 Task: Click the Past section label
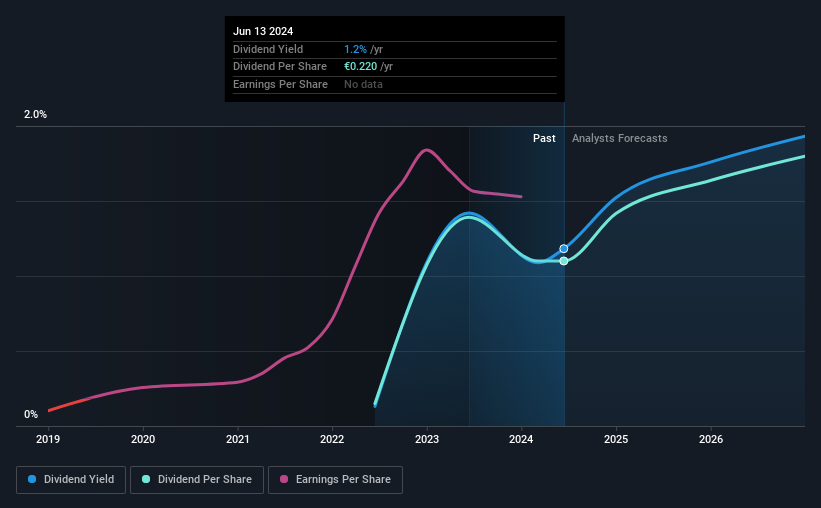click(544, 138)
